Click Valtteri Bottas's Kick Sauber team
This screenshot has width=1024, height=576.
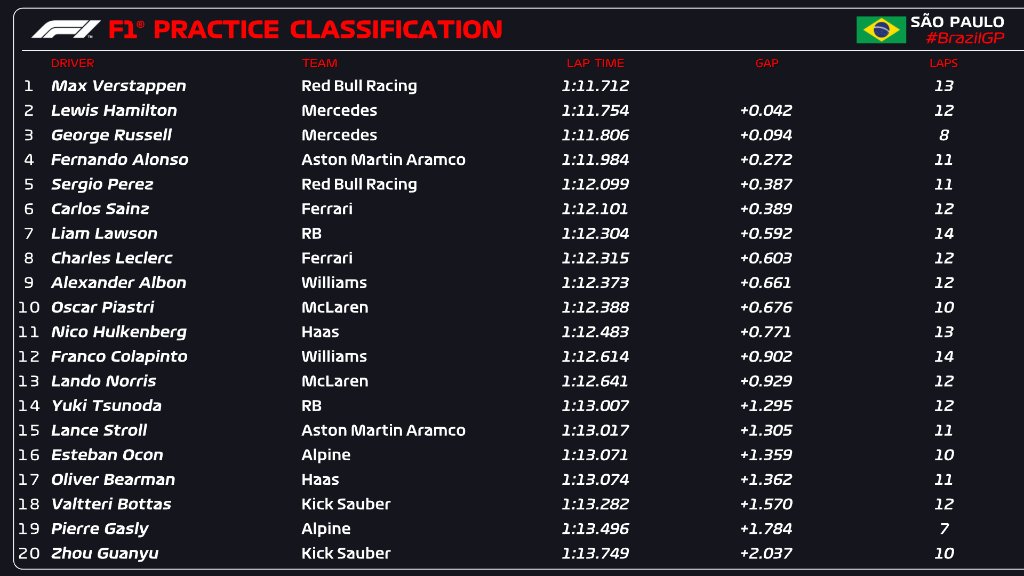pyautogui.click(x=346, y=505)
